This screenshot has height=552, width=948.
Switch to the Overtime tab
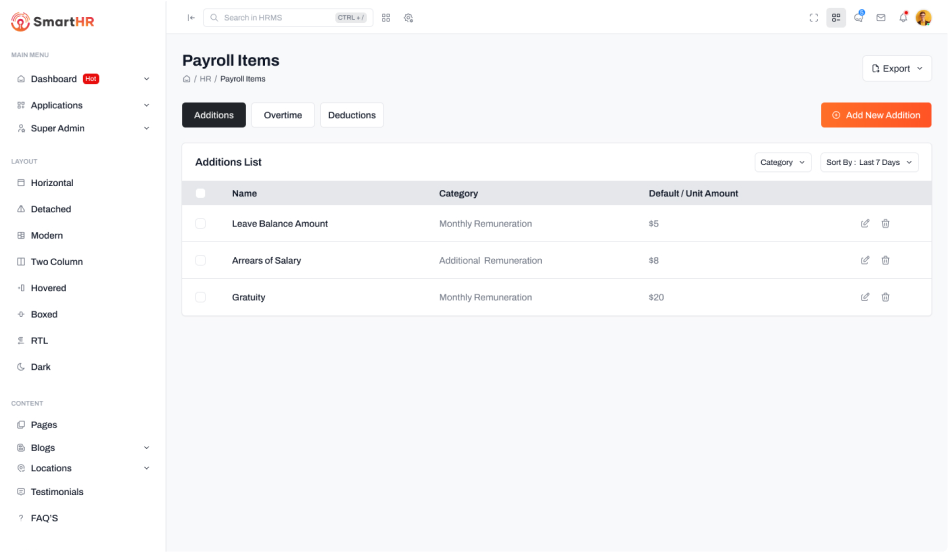(x=283, y=115)
